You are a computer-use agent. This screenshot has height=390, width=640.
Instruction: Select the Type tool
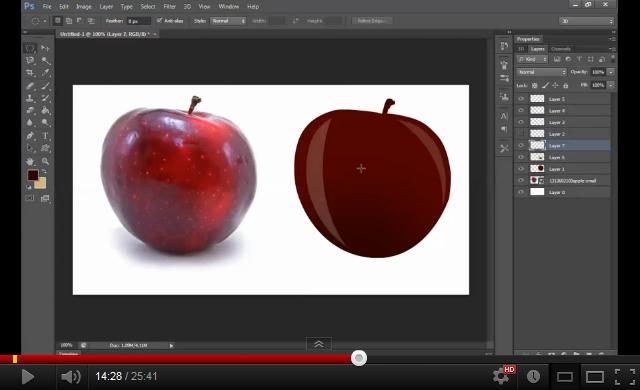click(x=45, y=135)
